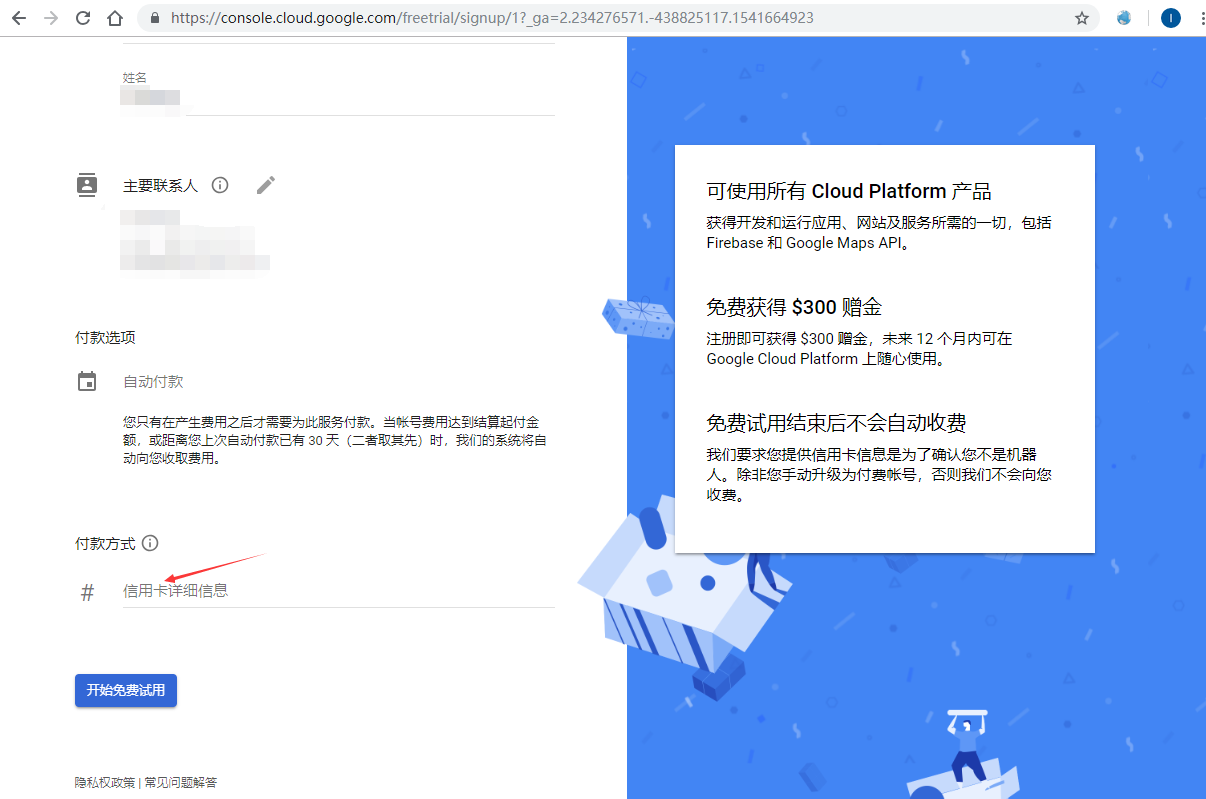Open the user profile avatar
Screen dimensions: 1206x799
(x=1171, y=18)
